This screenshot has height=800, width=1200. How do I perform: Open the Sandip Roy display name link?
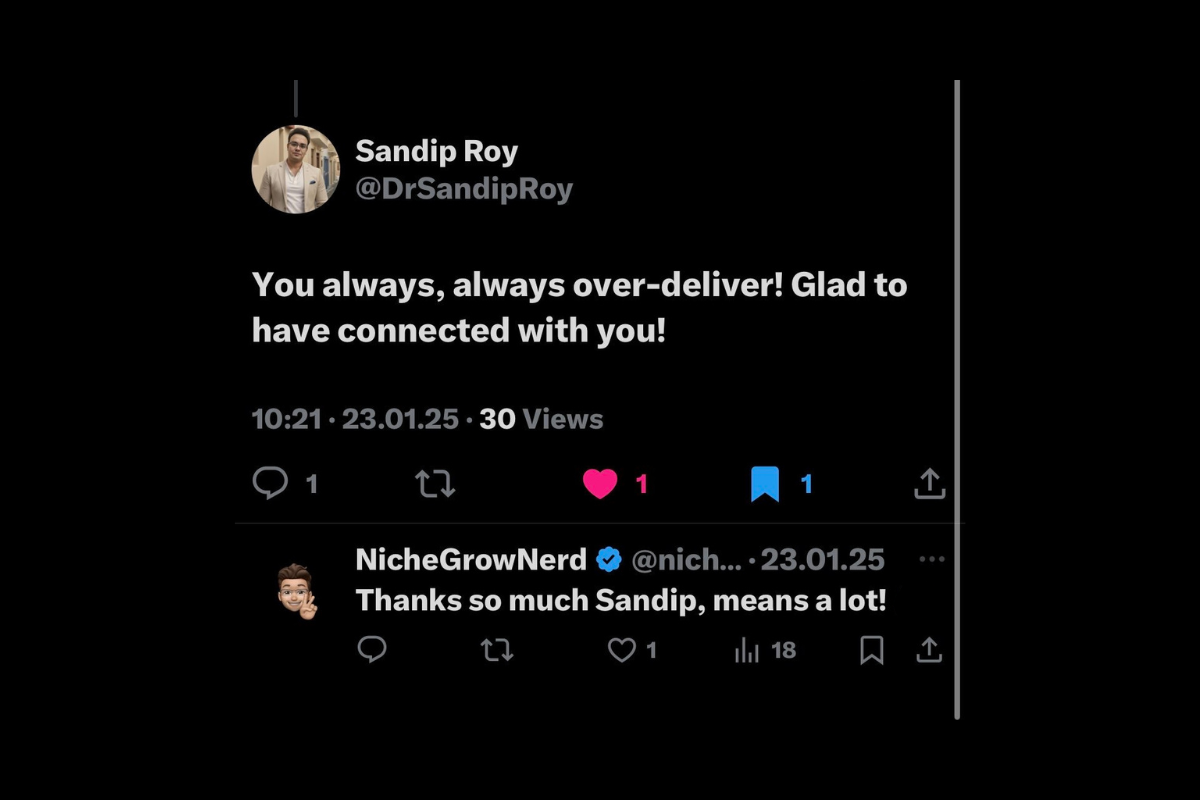pyautogui.click(x=436, y=151)
